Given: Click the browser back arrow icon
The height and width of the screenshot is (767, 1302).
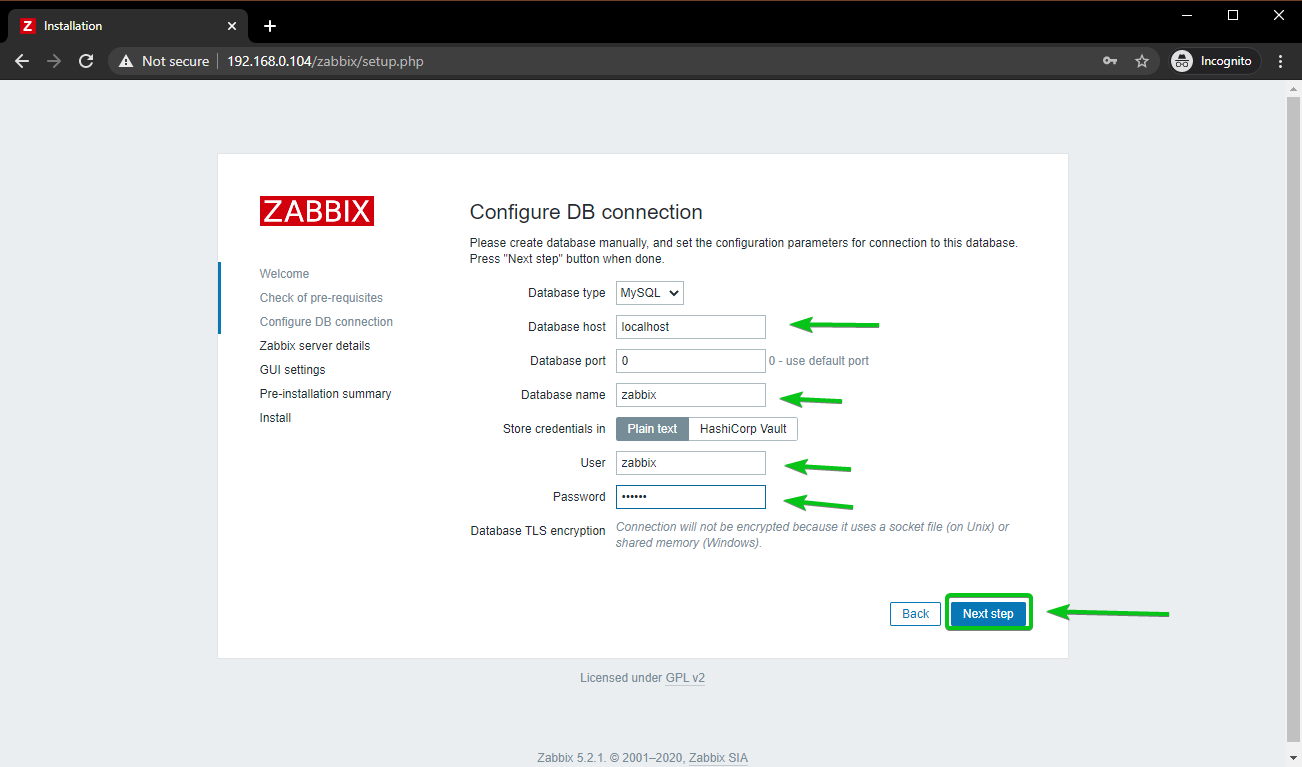Looking at the screenshot, I should [x=22, y=61].
